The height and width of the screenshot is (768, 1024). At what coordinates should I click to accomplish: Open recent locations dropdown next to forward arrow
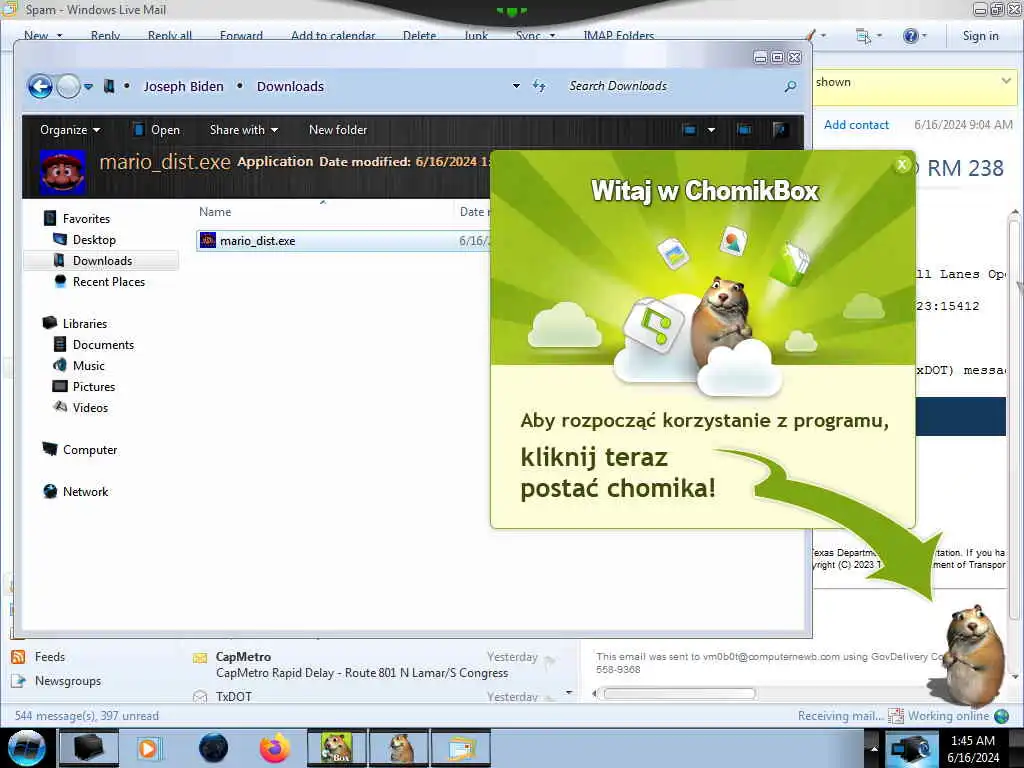pos(89,86)
